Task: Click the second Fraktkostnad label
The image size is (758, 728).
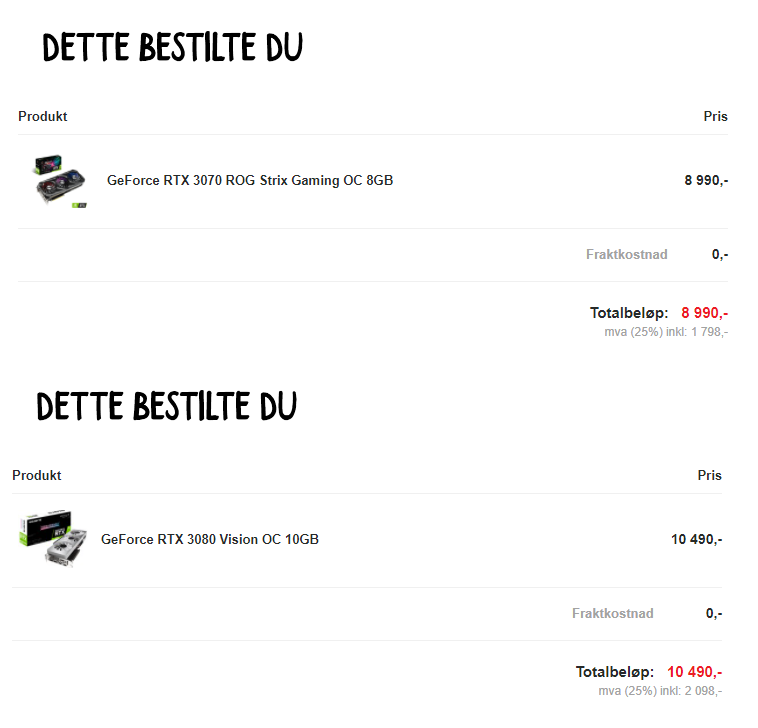Action: click(x=612, y=613)
